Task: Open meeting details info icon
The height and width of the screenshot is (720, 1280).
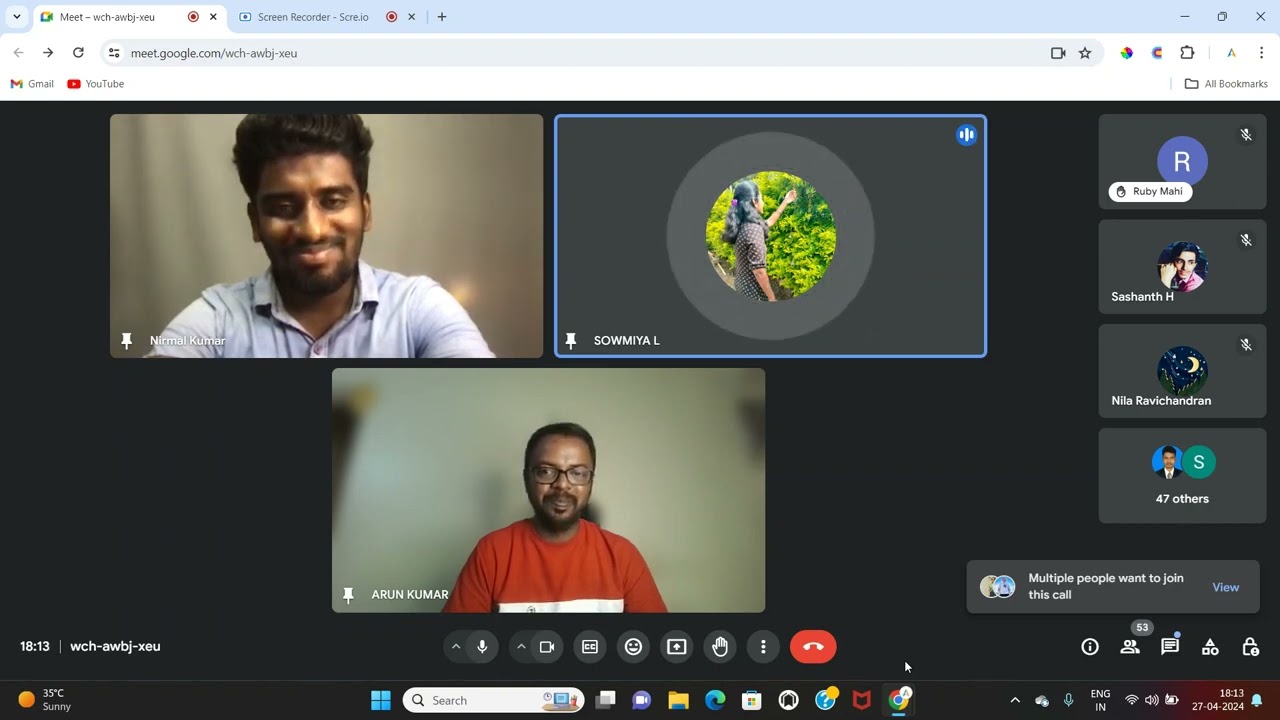Action: pos(1090,647)
